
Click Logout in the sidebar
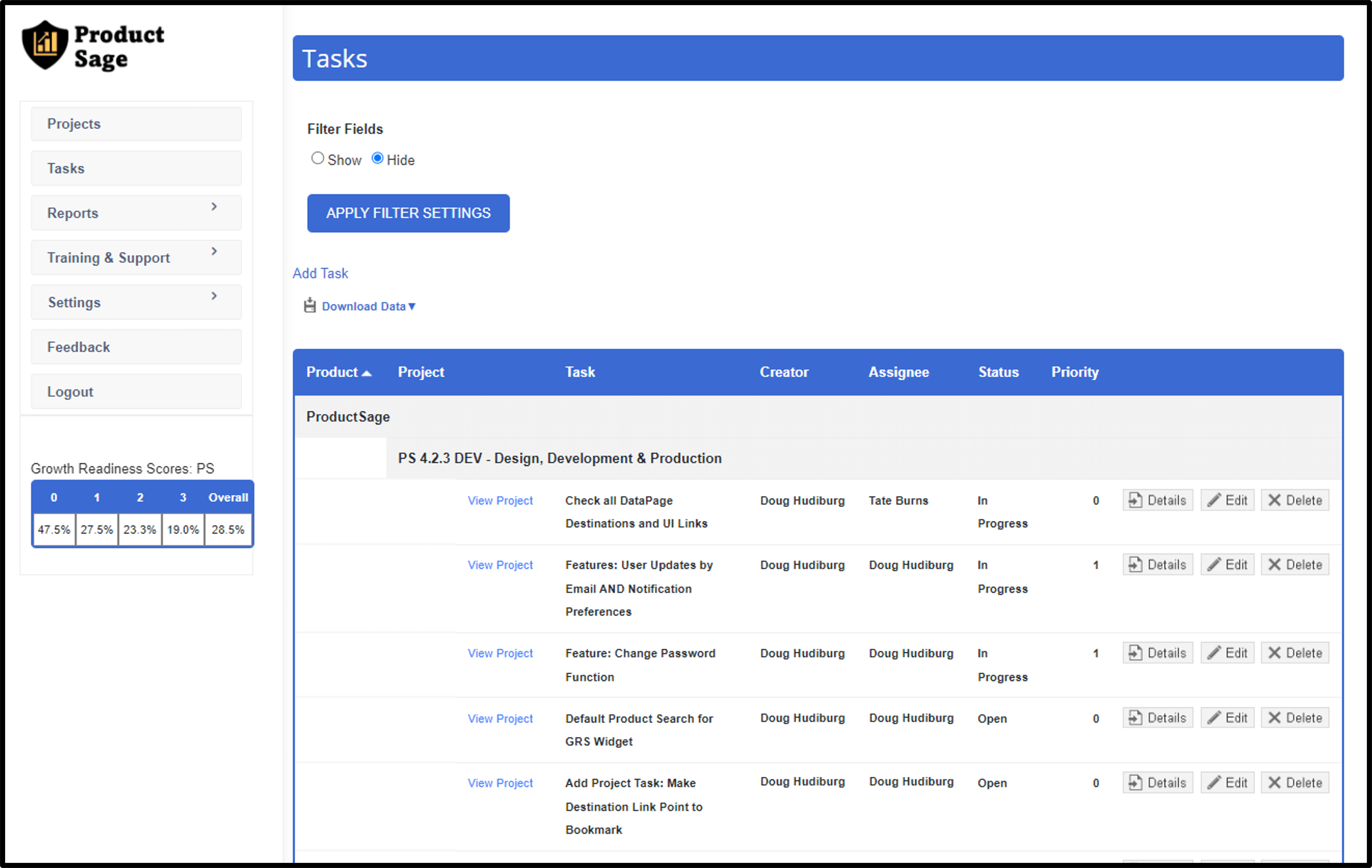136,391
